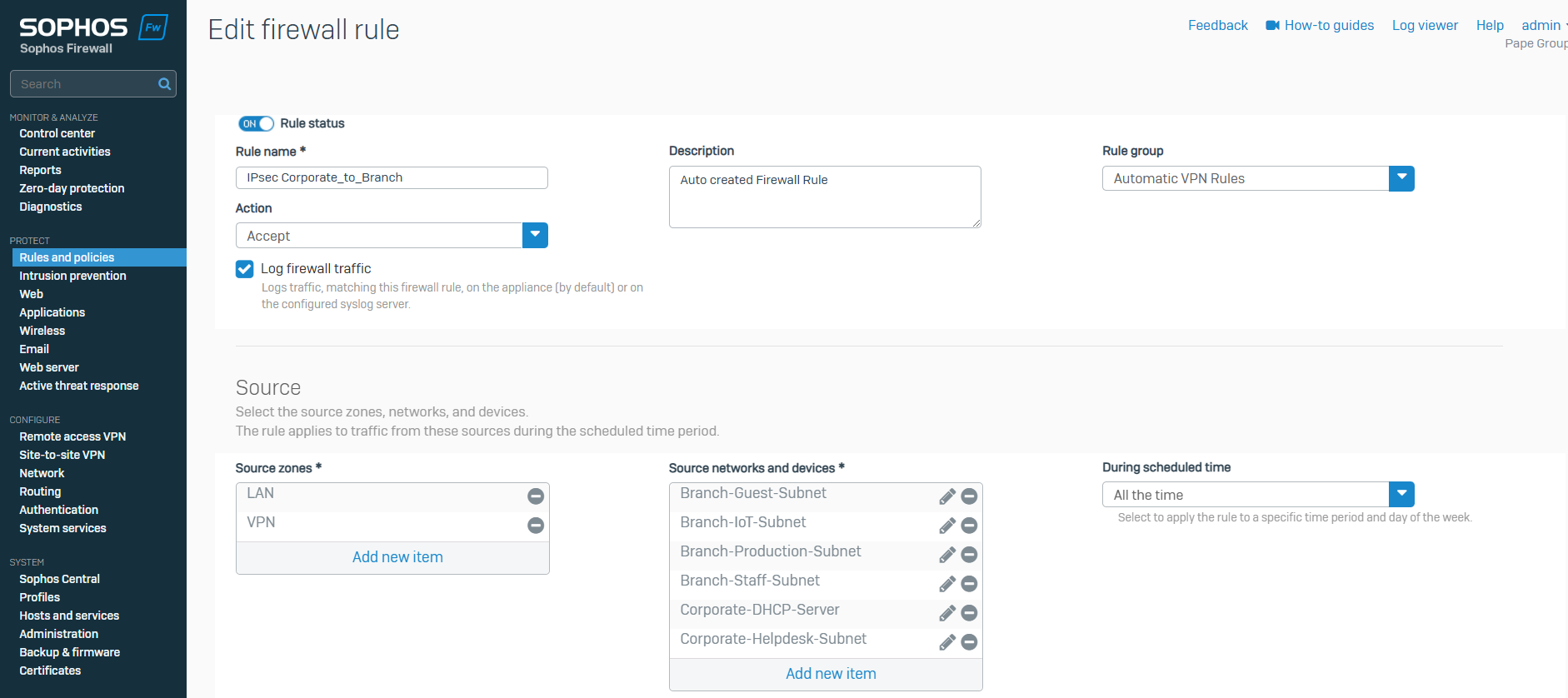The image size is (1568, 698).
Task: Open Zero-day protection page
Action: pyautogui.click(x=72, y=188)
